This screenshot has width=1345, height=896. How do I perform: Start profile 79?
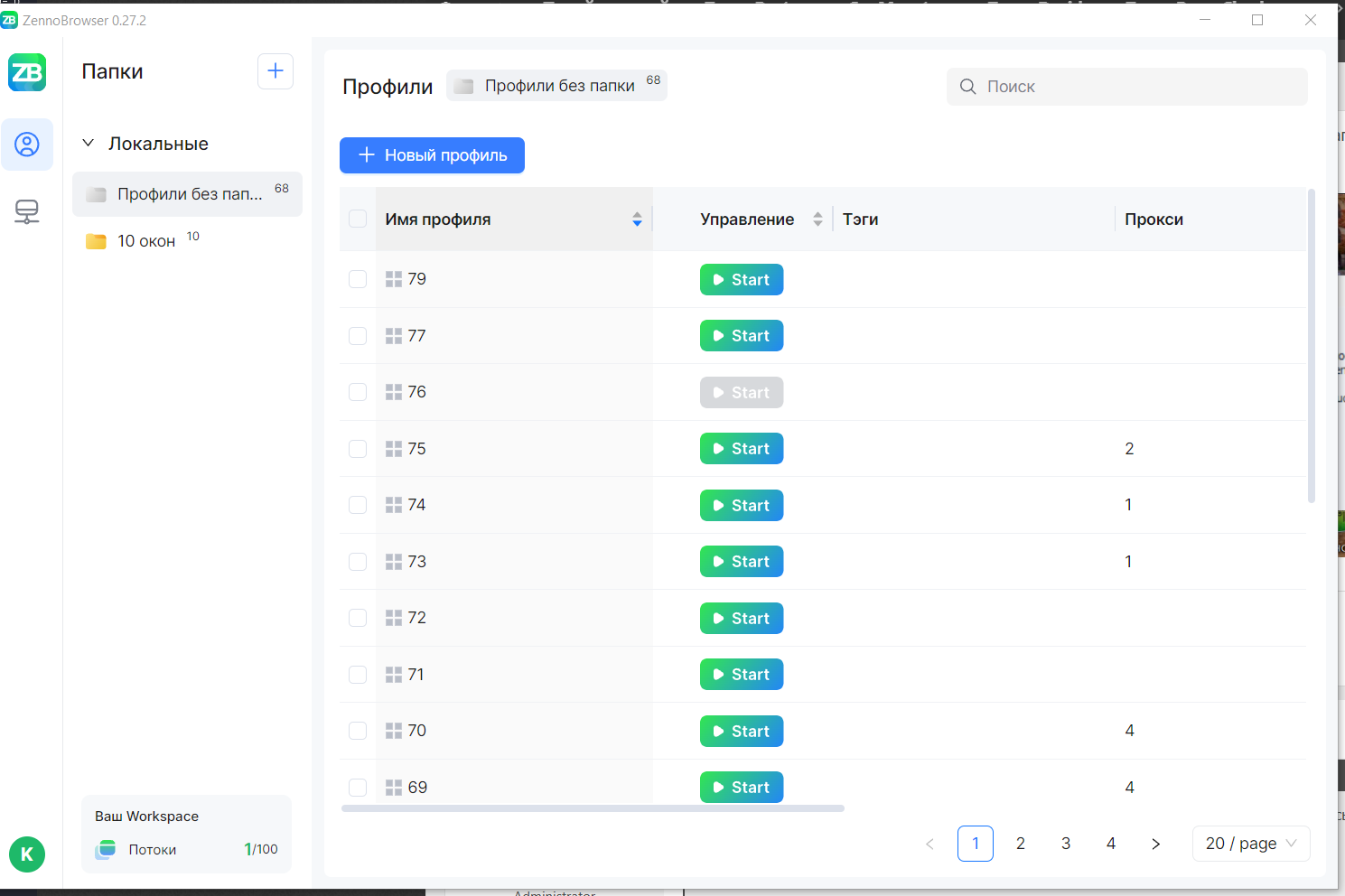(x=742, y=280)
